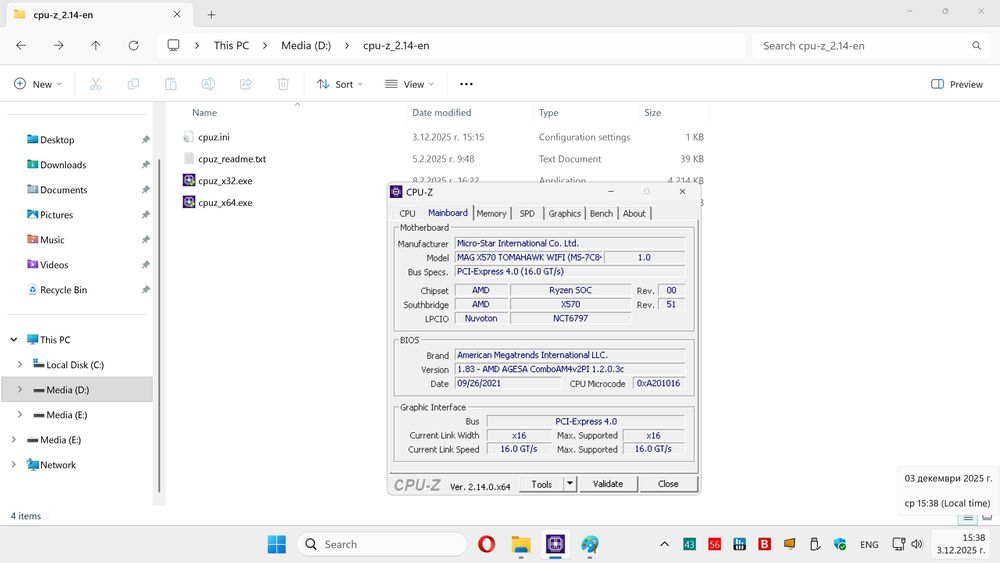Screen dimensions: 1000x563
Task: Expand Local Disk (C:) node
Action: 20,365
